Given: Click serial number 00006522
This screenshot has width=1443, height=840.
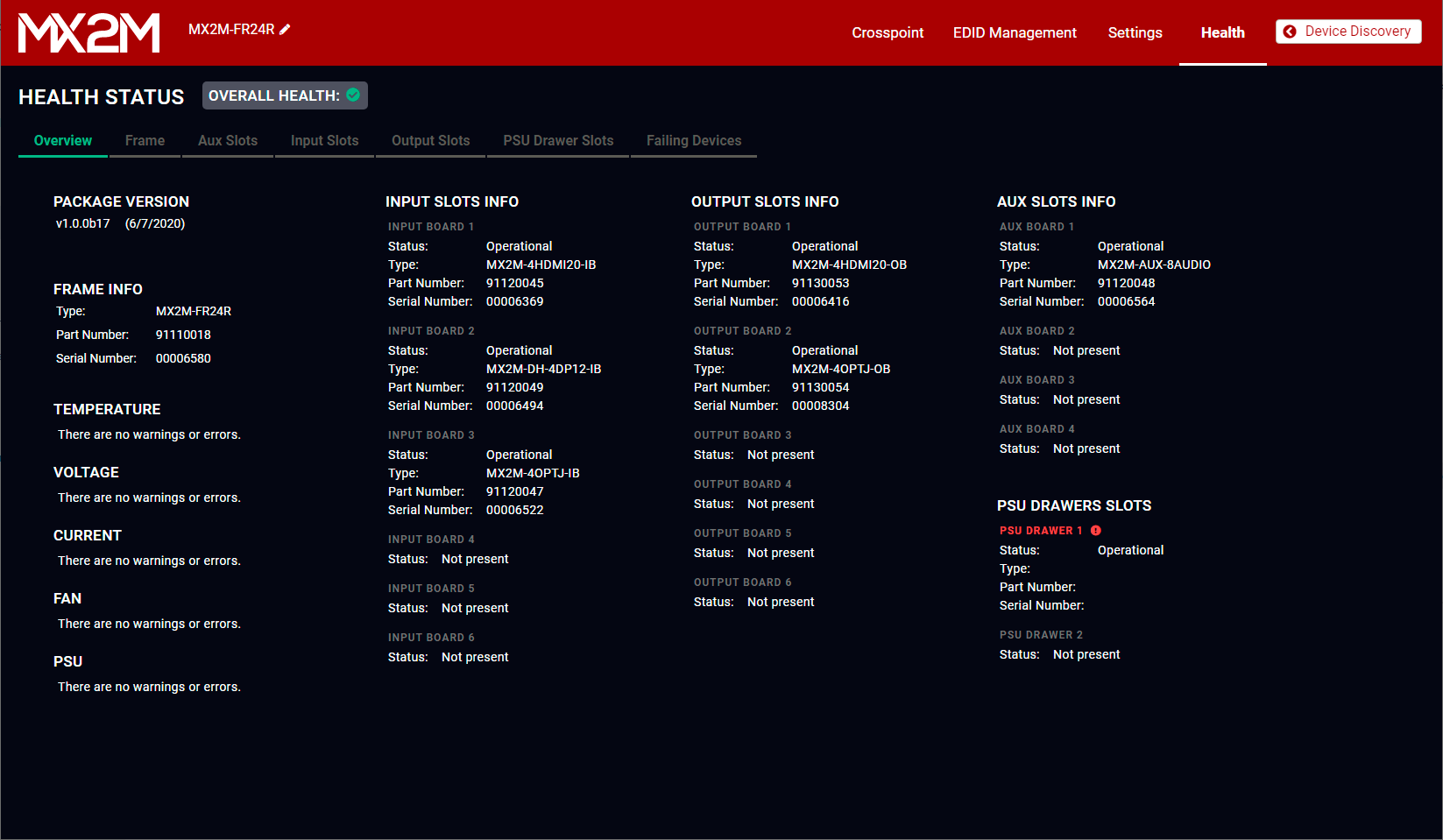Looking at the screenshot, I should click(514, 510).
